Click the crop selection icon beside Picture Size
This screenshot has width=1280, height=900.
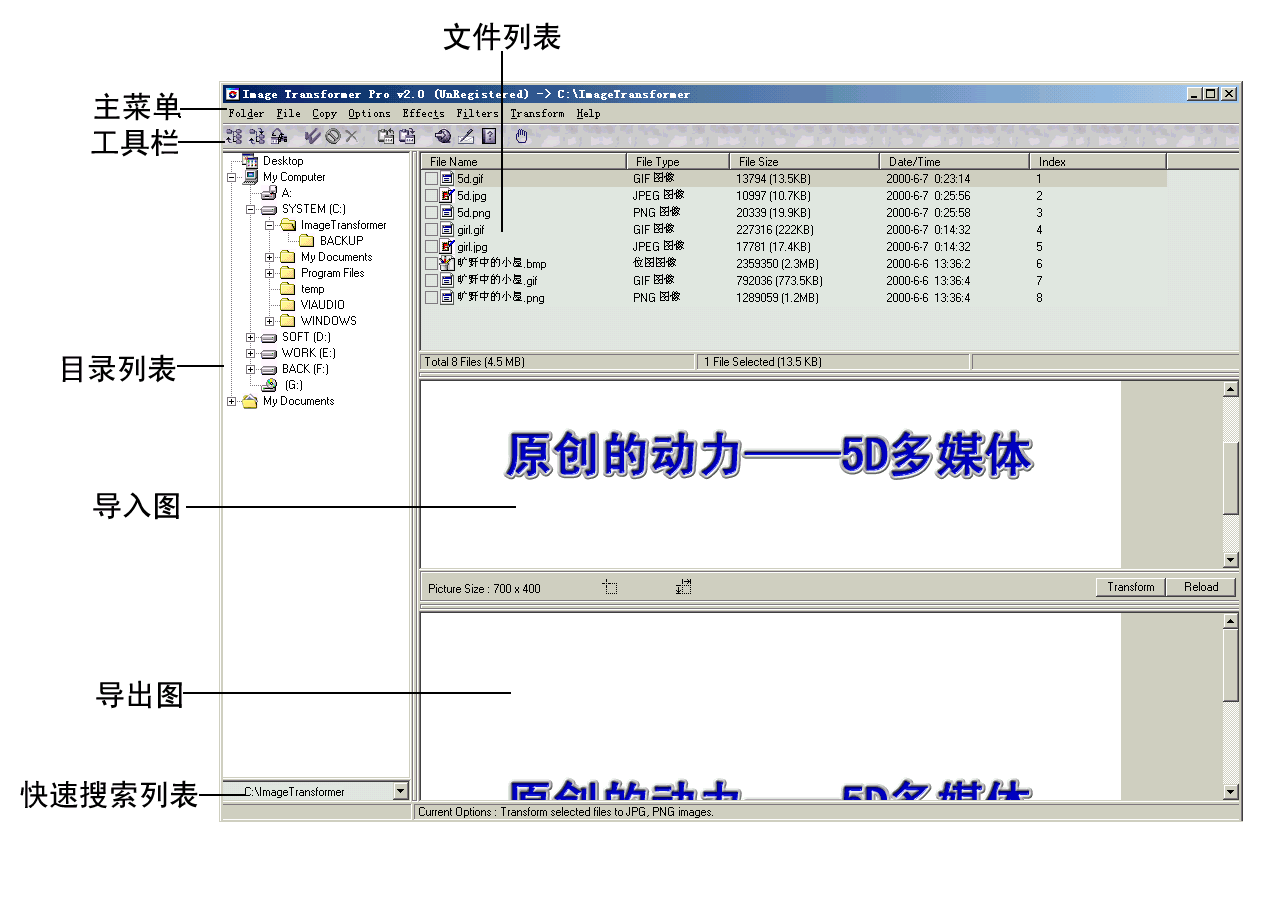pos(610,588)
